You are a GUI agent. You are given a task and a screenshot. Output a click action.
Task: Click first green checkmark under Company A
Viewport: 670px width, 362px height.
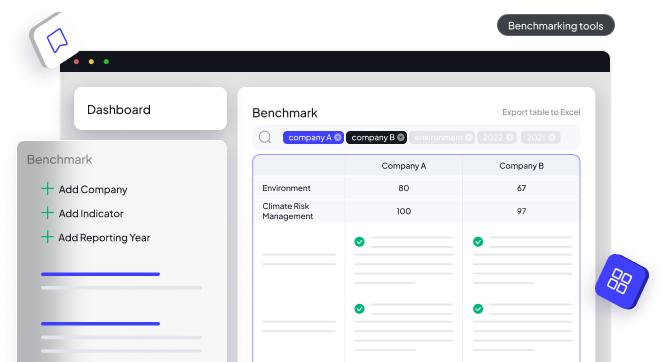(x=359, y=242)
